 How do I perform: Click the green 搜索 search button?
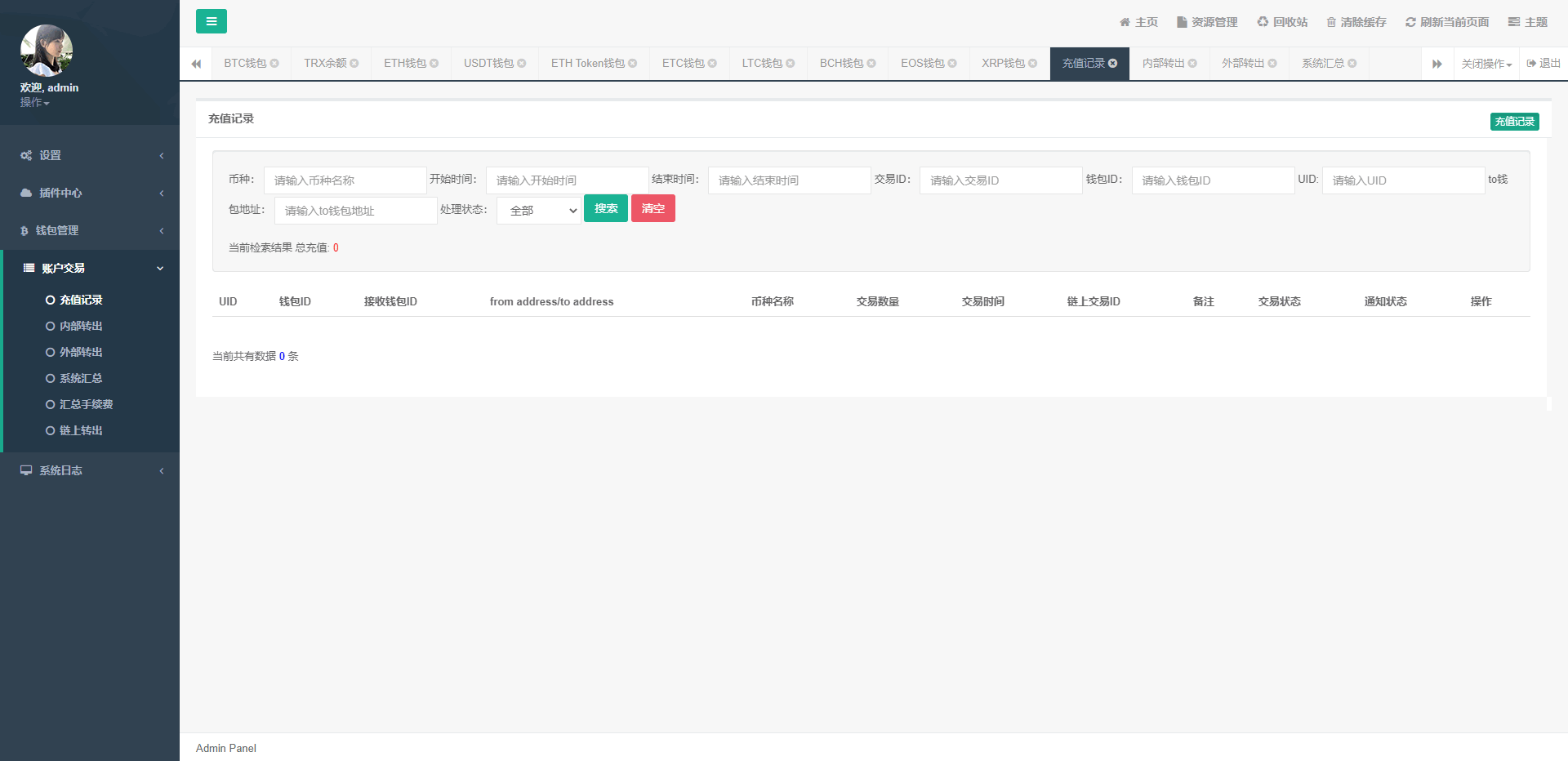click(x=605, y=209)
